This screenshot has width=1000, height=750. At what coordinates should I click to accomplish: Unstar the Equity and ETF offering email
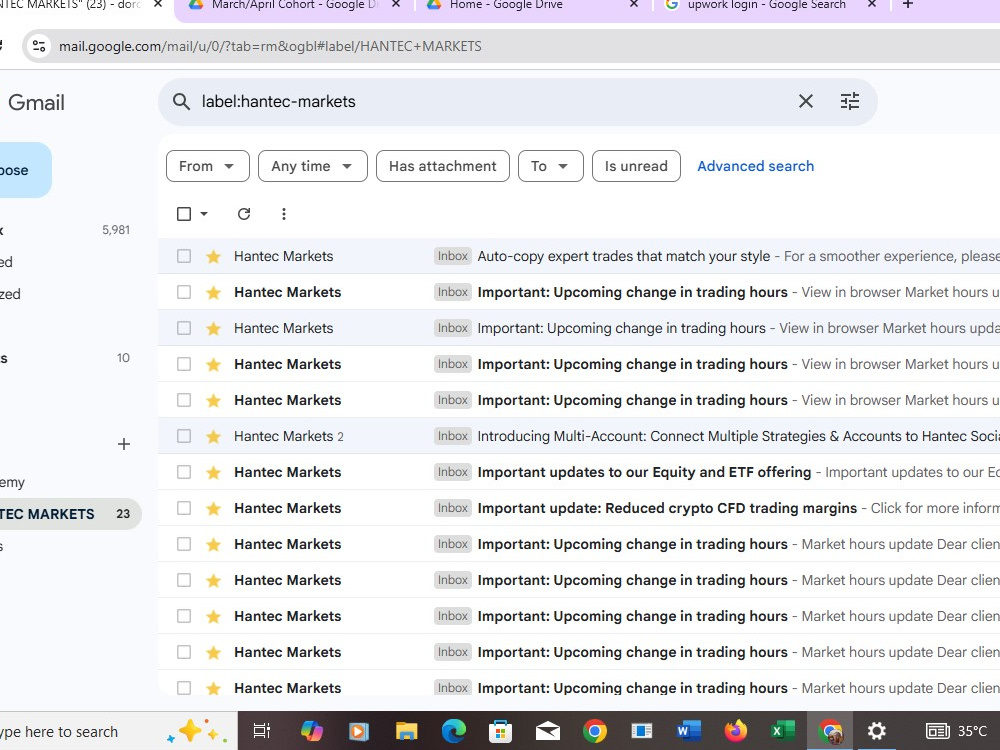213,472
